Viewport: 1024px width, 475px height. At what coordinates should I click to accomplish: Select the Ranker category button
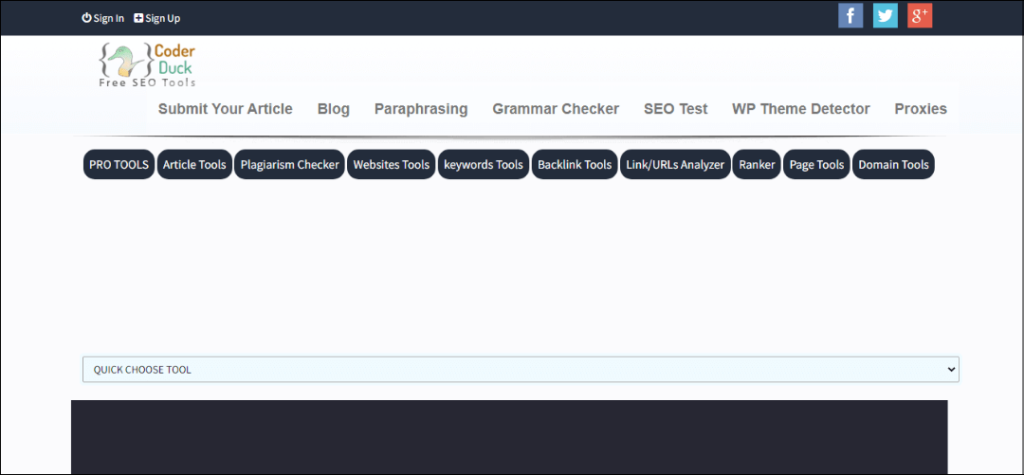tap(757, 165)
